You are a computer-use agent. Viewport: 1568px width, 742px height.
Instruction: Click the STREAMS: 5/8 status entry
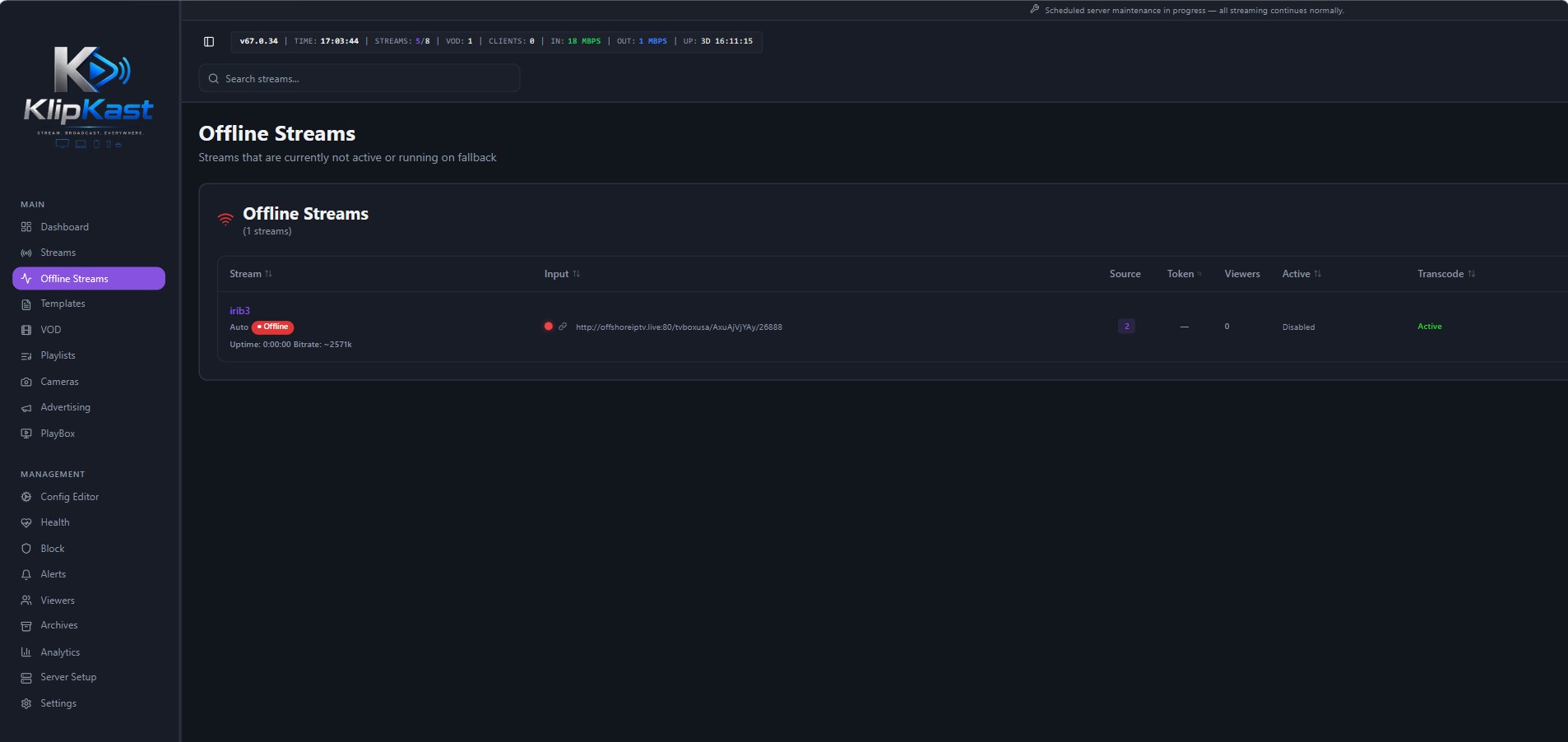point(402,41)
